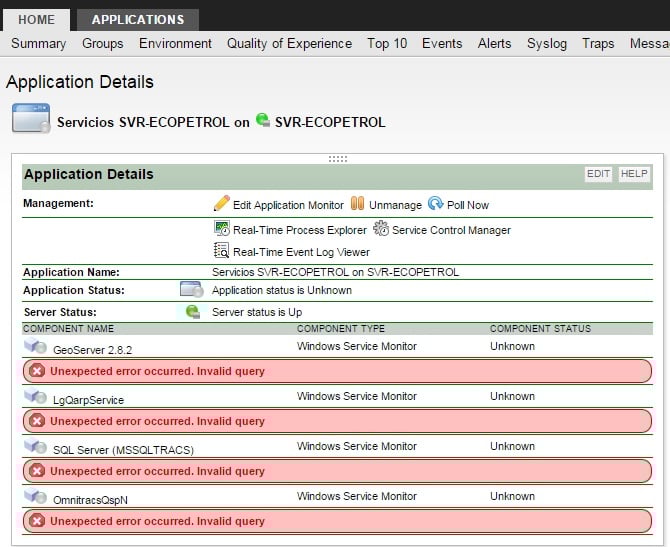
Task: Click the EDIT button in Application Details
Action: (x=598, y=174)
